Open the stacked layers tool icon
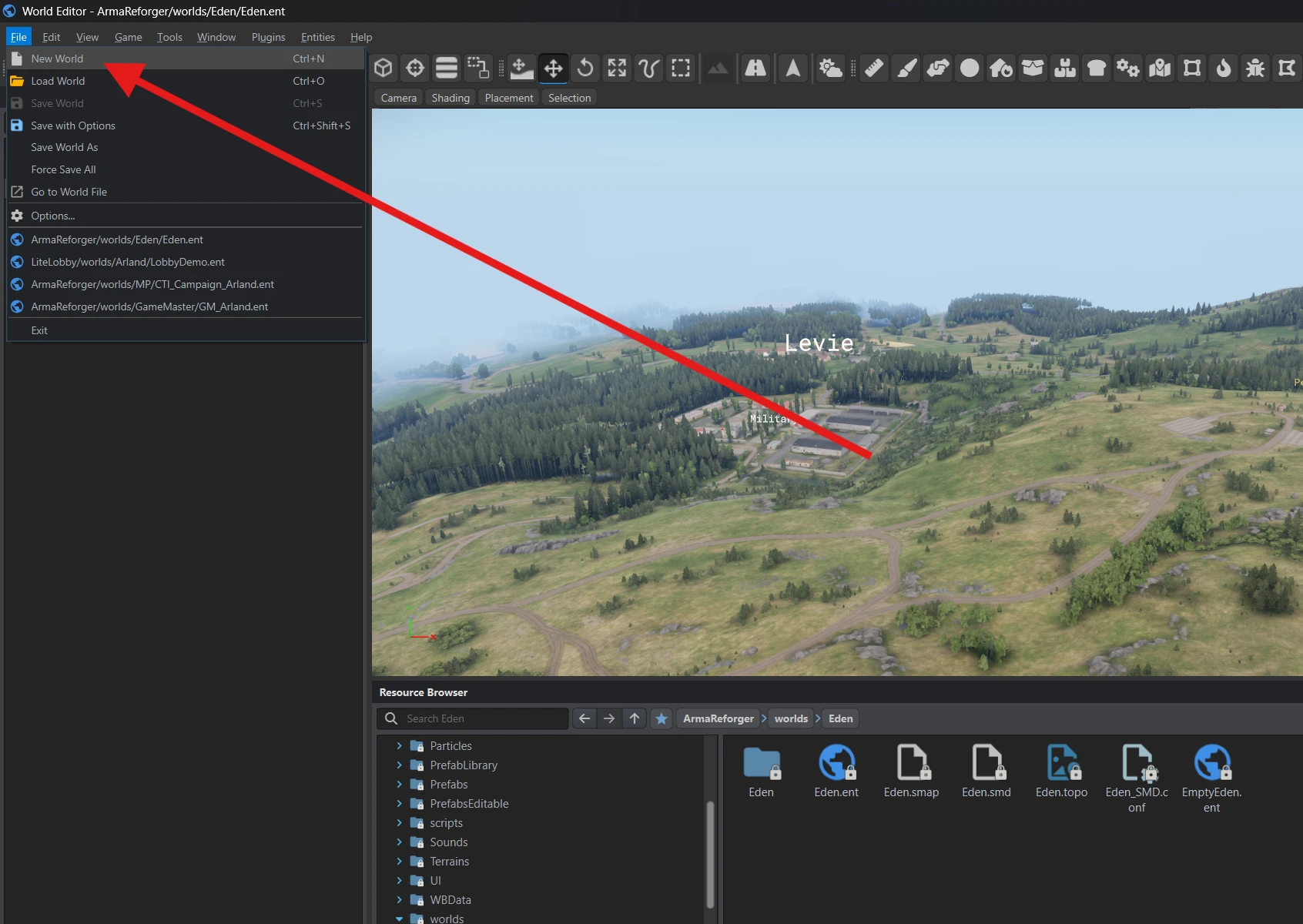This screenshot has width=1303, height=924. 447,69
